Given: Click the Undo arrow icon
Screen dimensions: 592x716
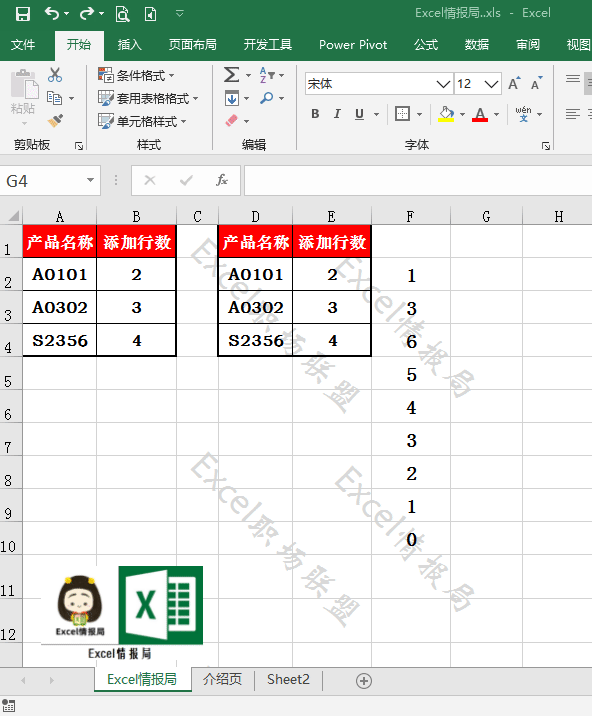Looking at the screenshot, I should click(52, 14).
